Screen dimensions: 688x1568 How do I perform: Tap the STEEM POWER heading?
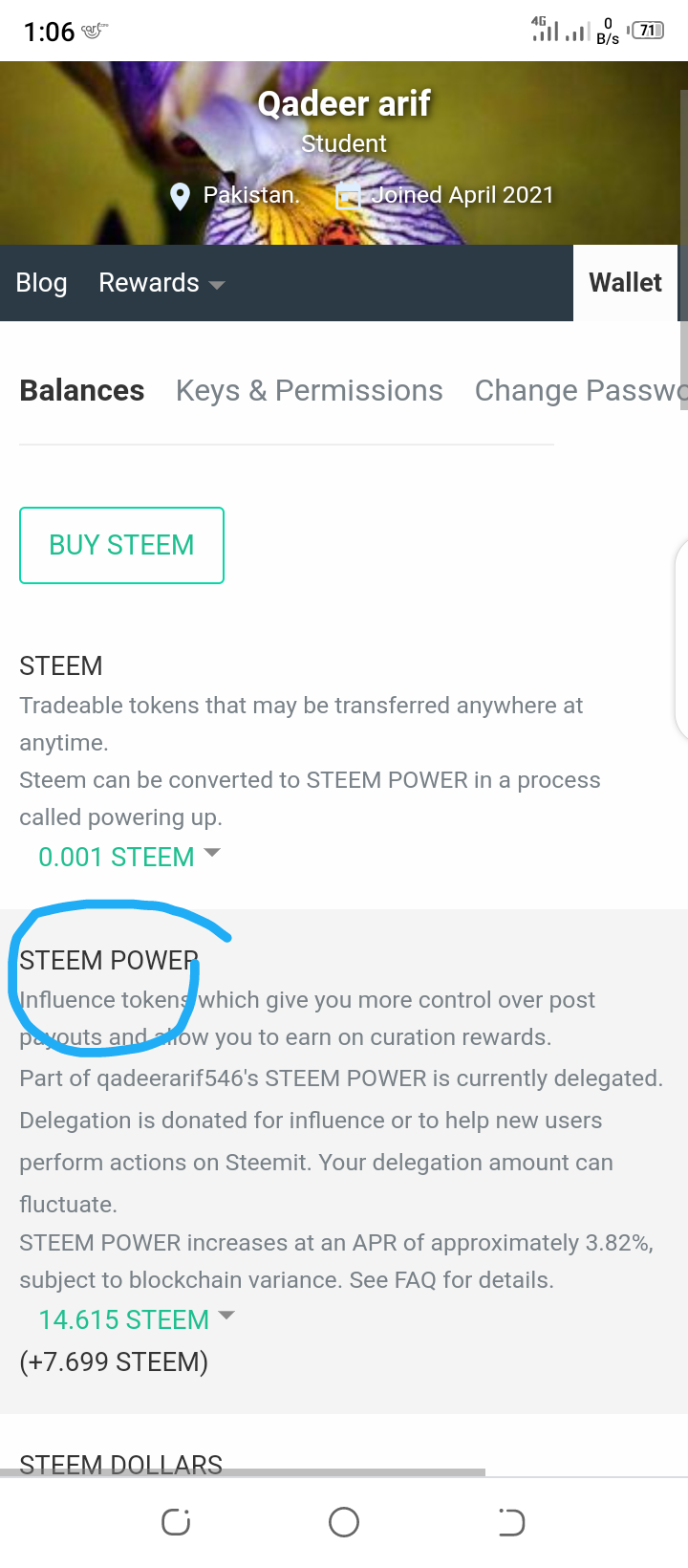109,960
